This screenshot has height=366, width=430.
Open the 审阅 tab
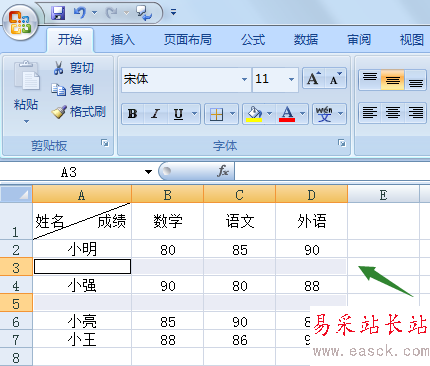[359, 40]
